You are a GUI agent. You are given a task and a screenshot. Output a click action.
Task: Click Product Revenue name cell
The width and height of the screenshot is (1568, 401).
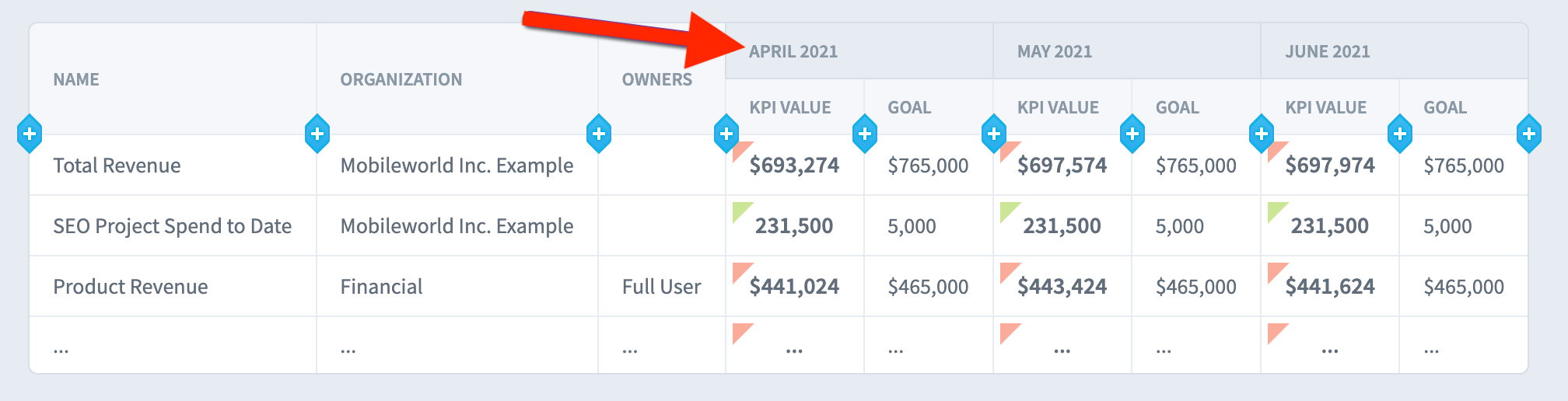pos(131,287)
